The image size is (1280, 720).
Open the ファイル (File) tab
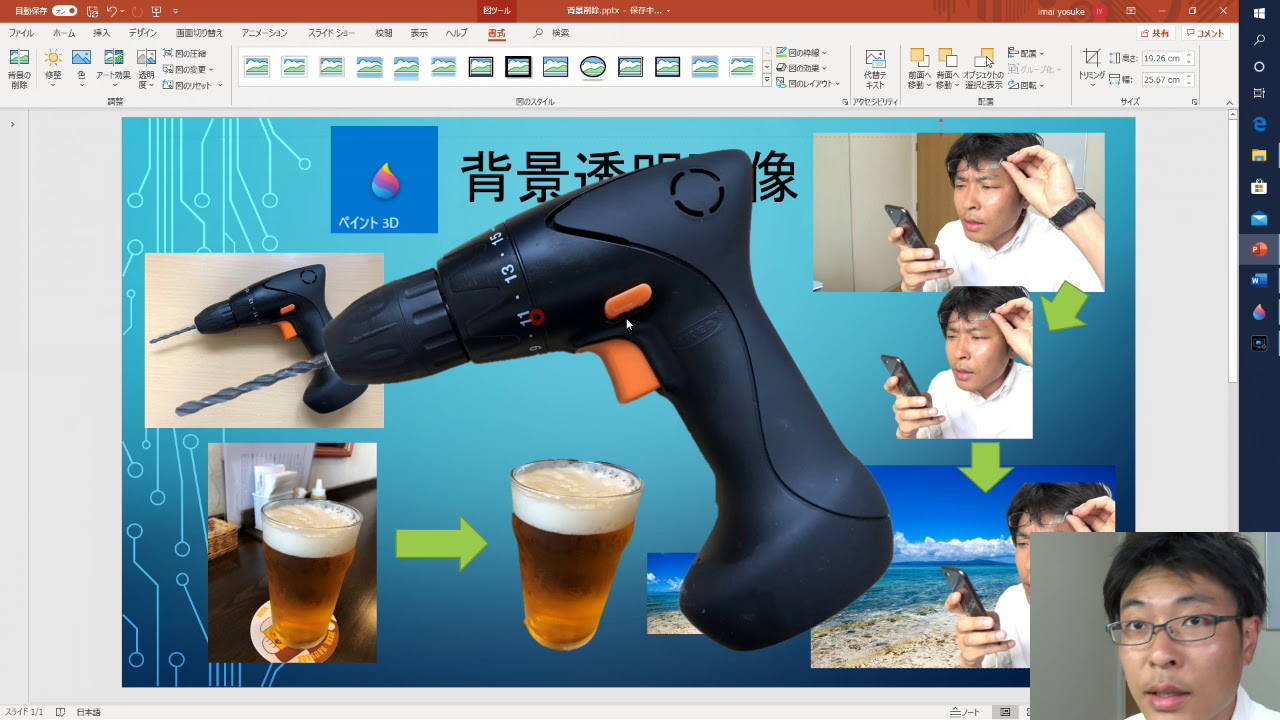[x=21, y=33]
